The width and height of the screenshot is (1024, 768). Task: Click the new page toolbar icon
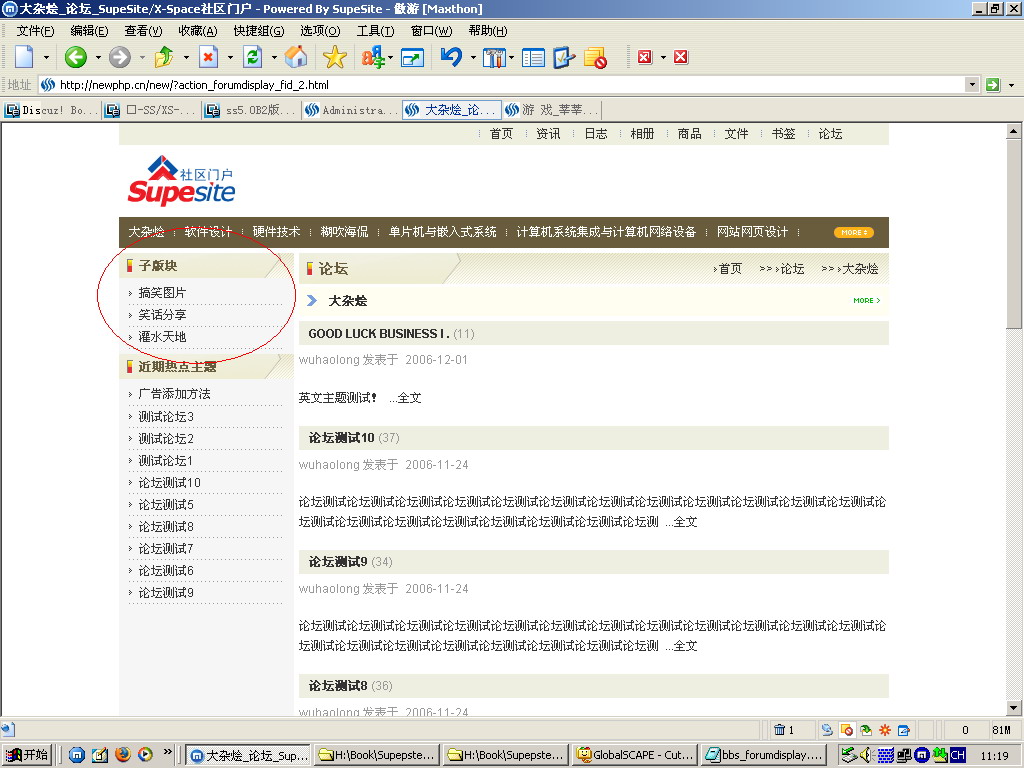[24, 57]
